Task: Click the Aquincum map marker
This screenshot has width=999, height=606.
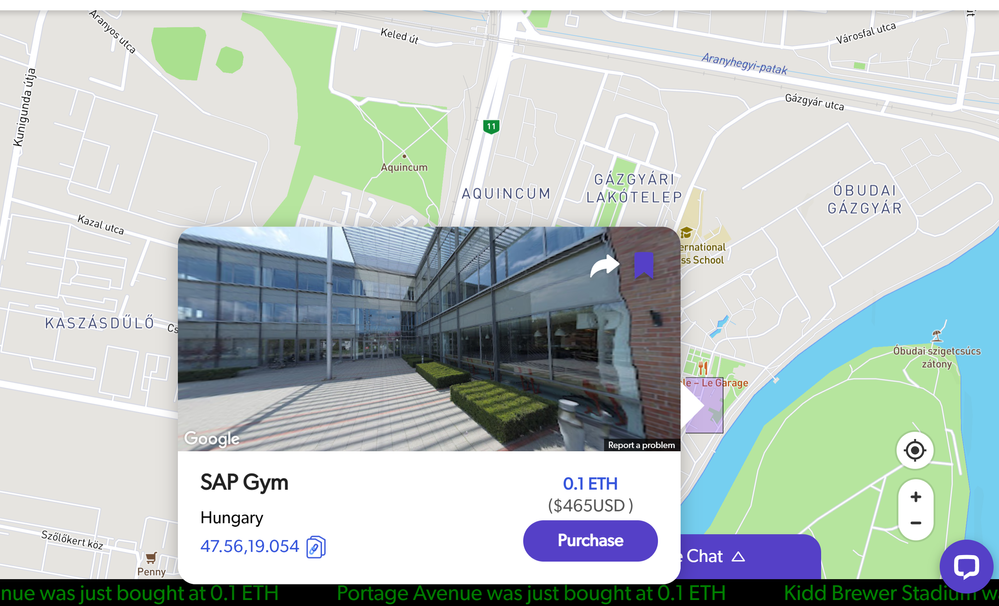Action: click(404, 156)
